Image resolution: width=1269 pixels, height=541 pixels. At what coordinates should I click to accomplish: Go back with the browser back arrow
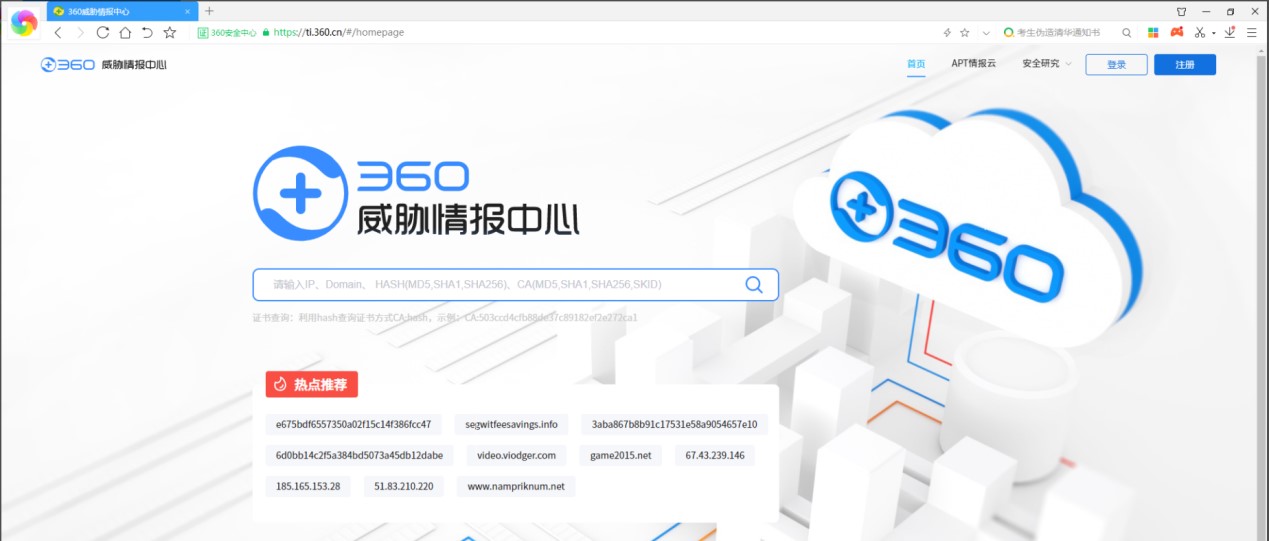58,32
